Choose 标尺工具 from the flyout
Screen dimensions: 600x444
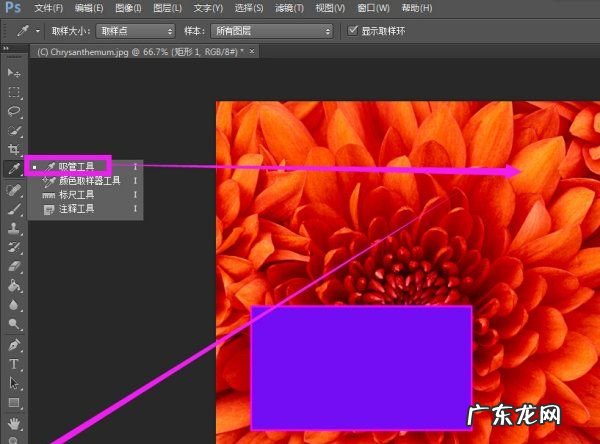77,195
